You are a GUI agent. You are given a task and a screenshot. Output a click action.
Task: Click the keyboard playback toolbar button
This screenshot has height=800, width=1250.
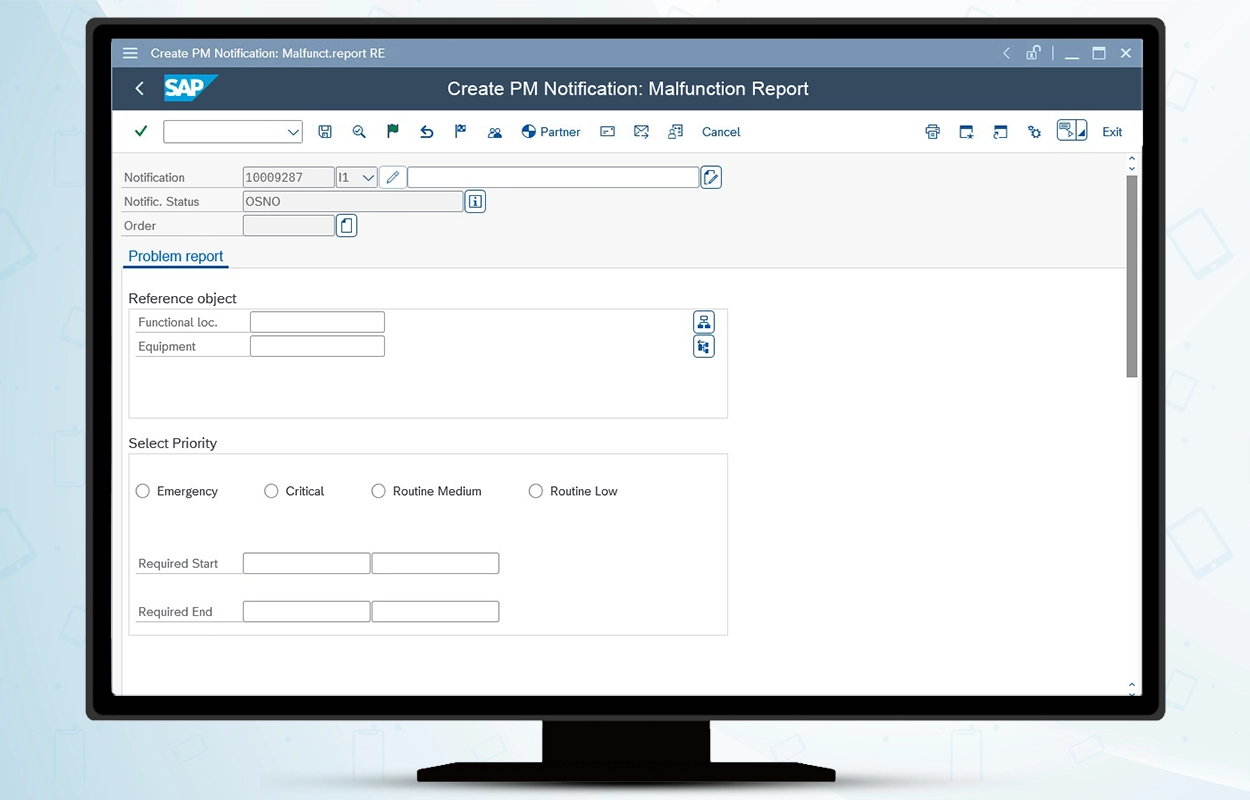pos(1067,131)
